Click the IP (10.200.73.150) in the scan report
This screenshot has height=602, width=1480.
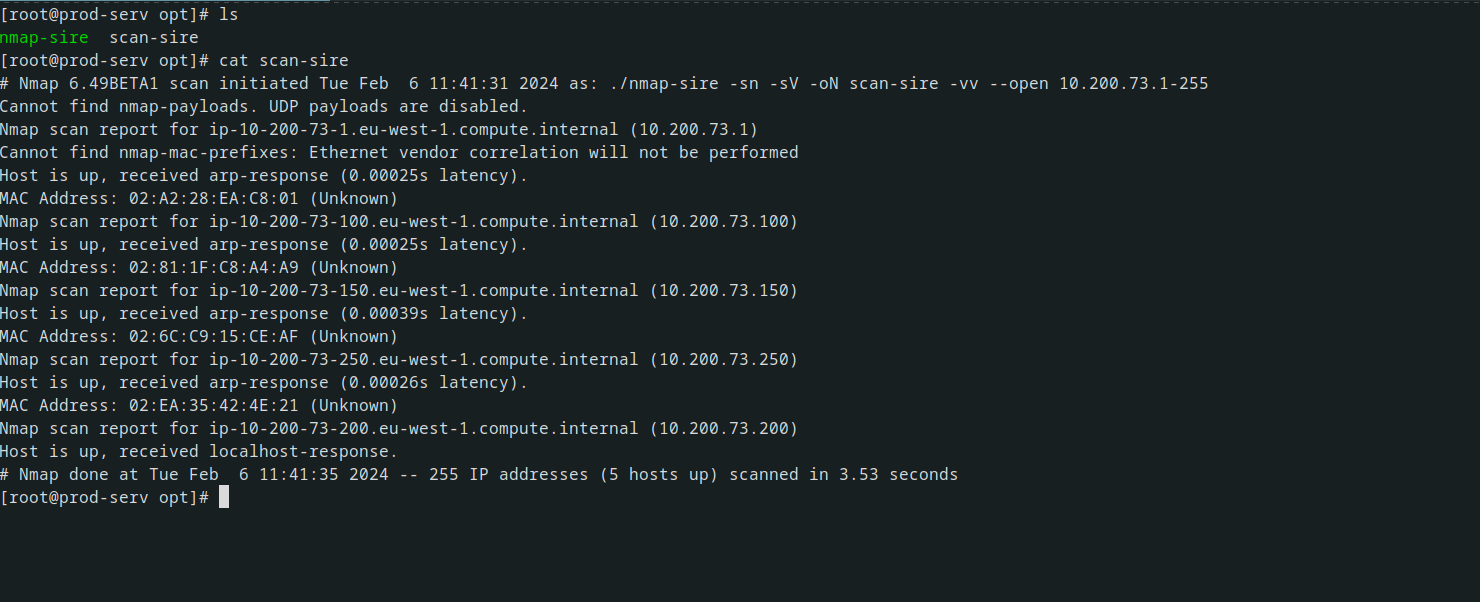pyautogui.click(x=724, y=291)
